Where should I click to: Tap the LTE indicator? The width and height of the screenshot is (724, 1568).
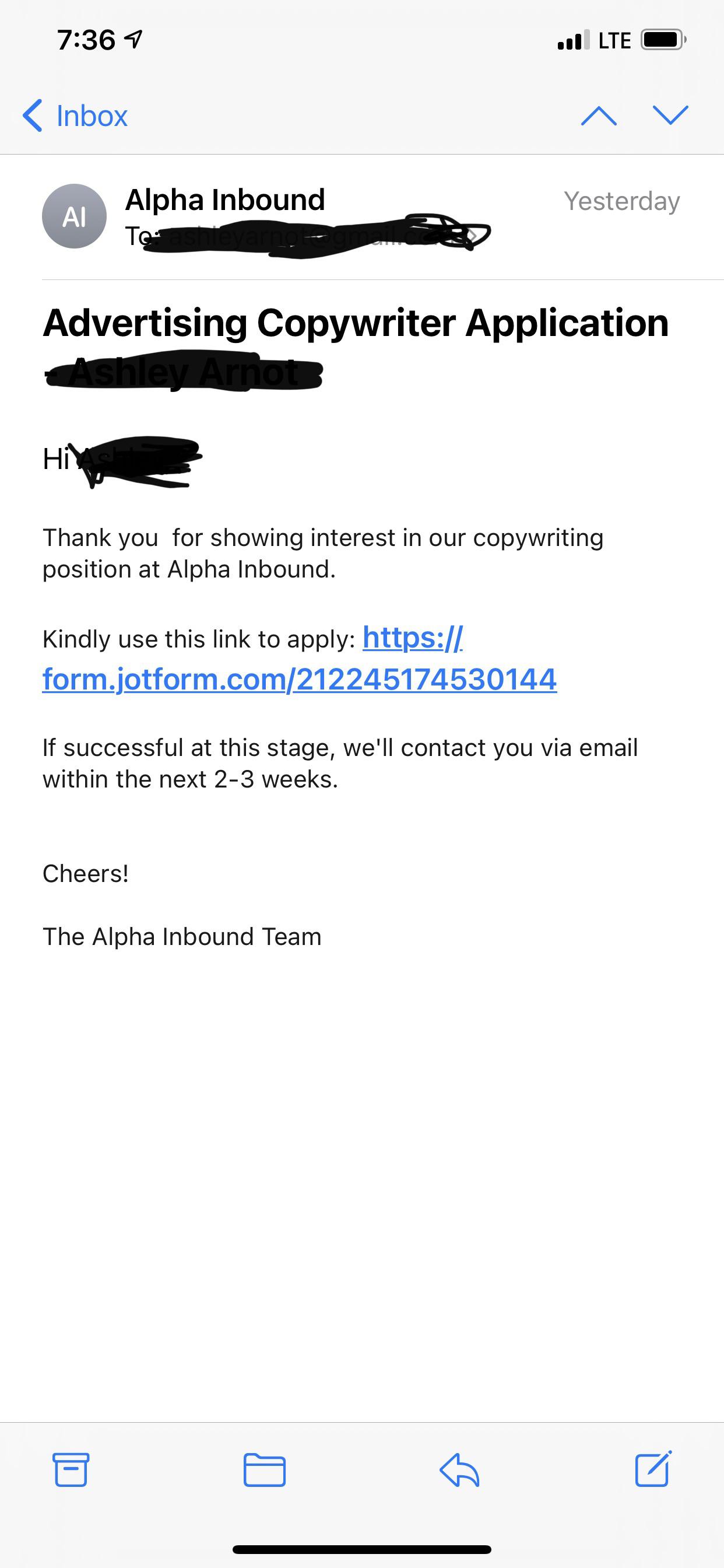pos(613,40)
